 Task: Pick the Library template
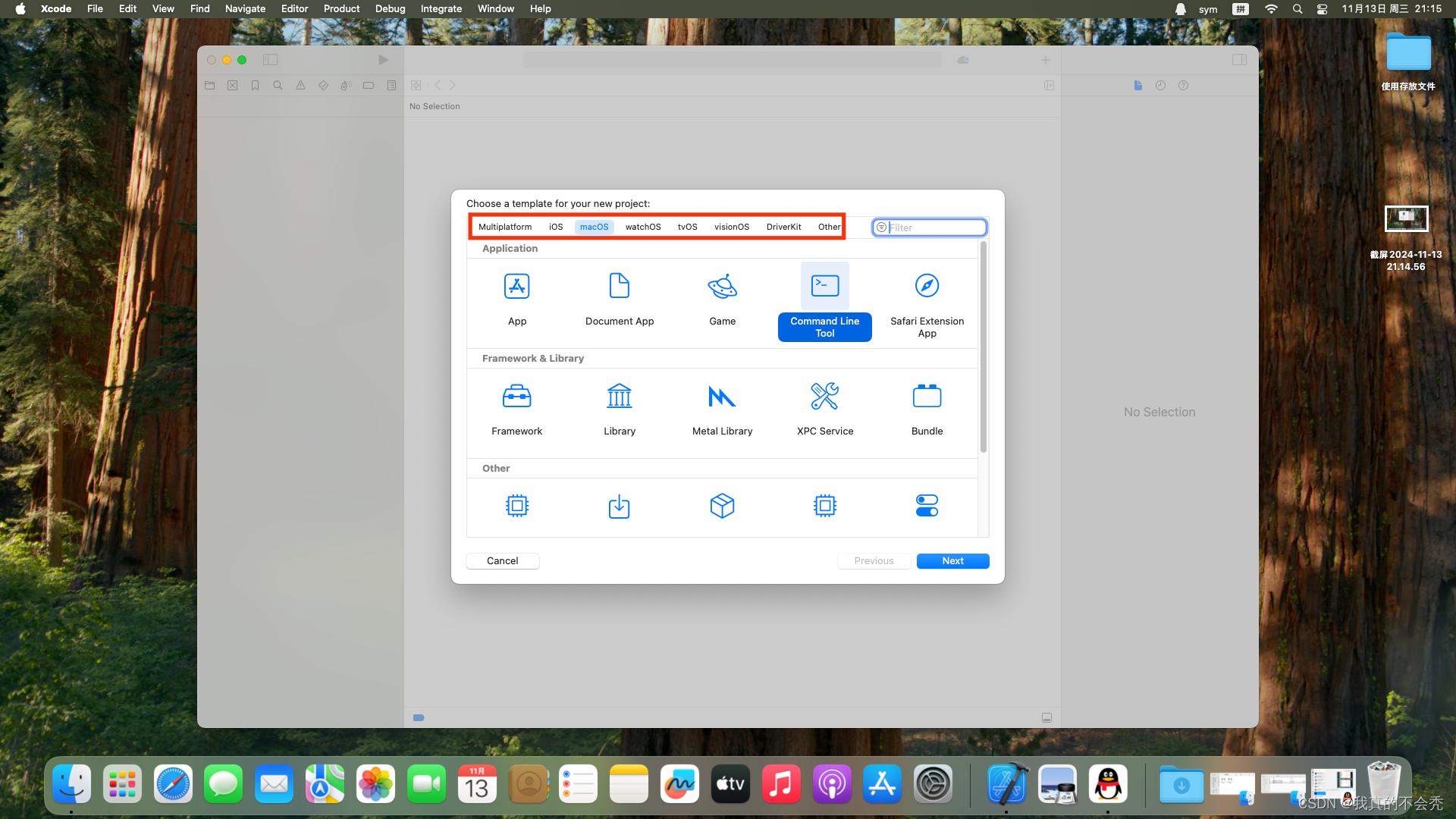tap(620, 410)
